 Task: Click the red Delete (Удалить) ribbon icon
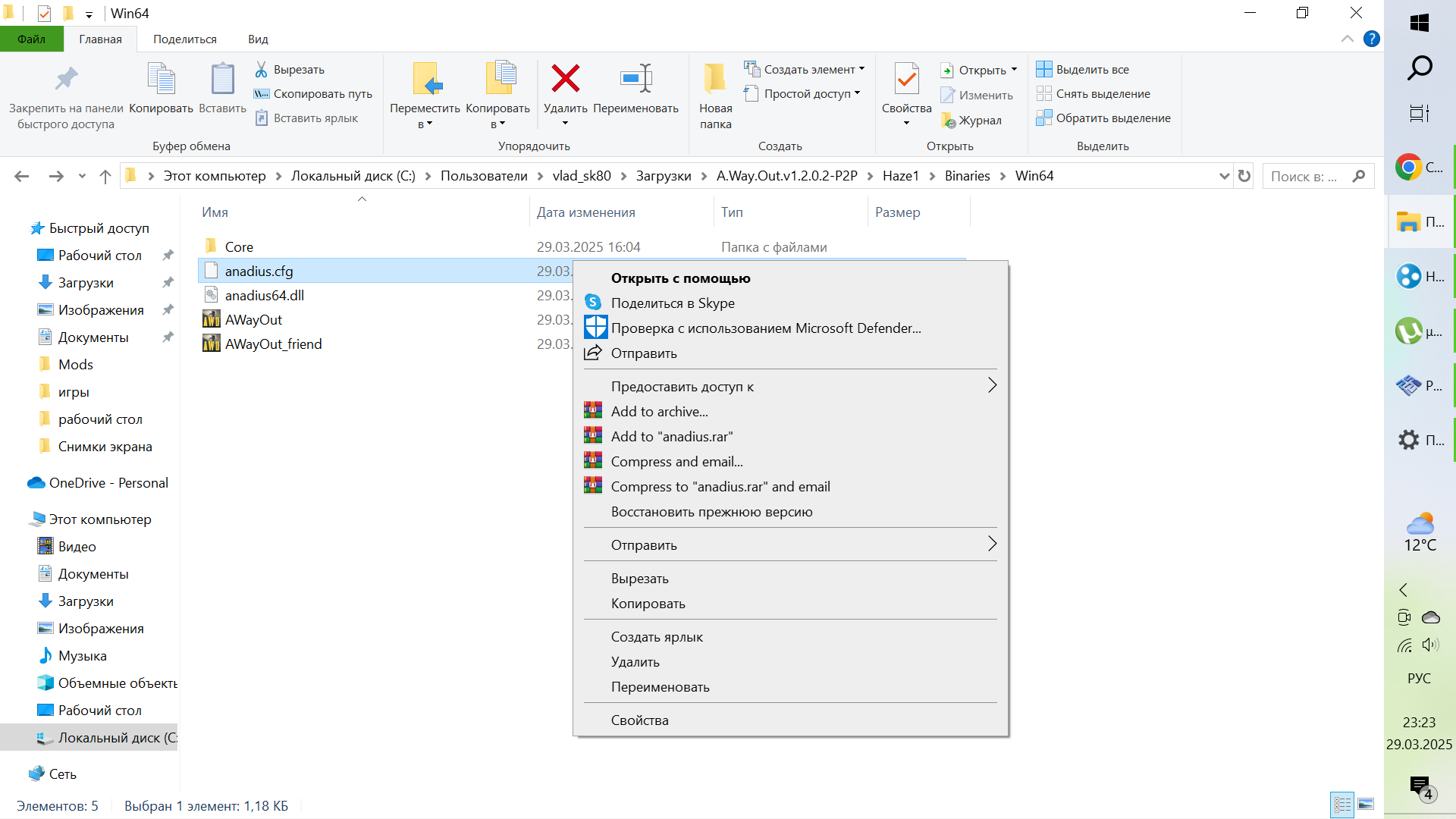tap(565, 79)
